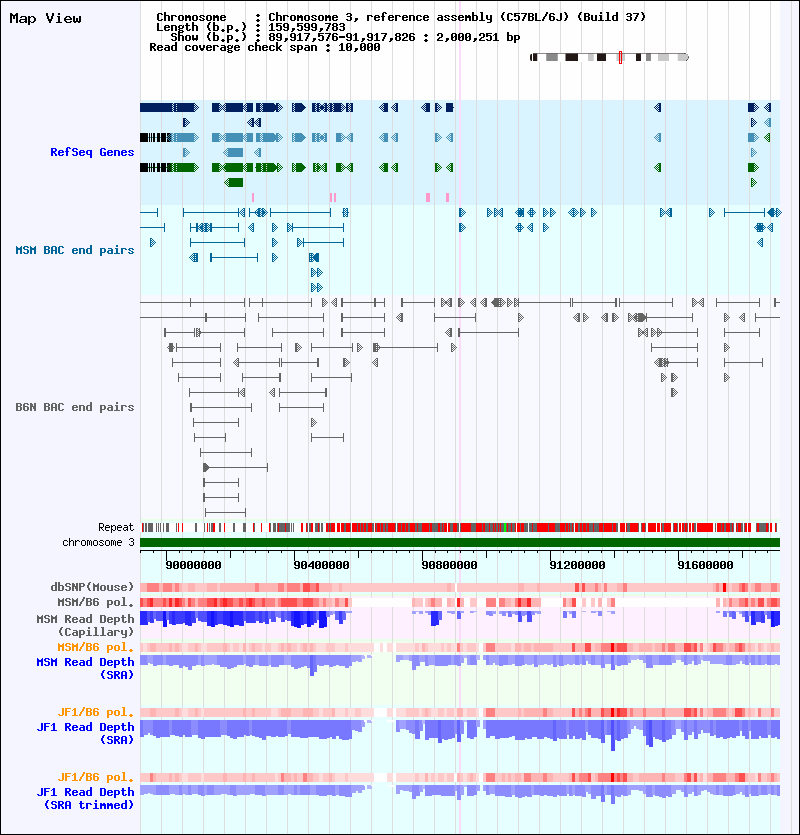Image resolution: width=800 pixels, height=835 pixels.
Task: Click the isolated dark blue gene arrow near 91500000
Action: pos(658,108)
